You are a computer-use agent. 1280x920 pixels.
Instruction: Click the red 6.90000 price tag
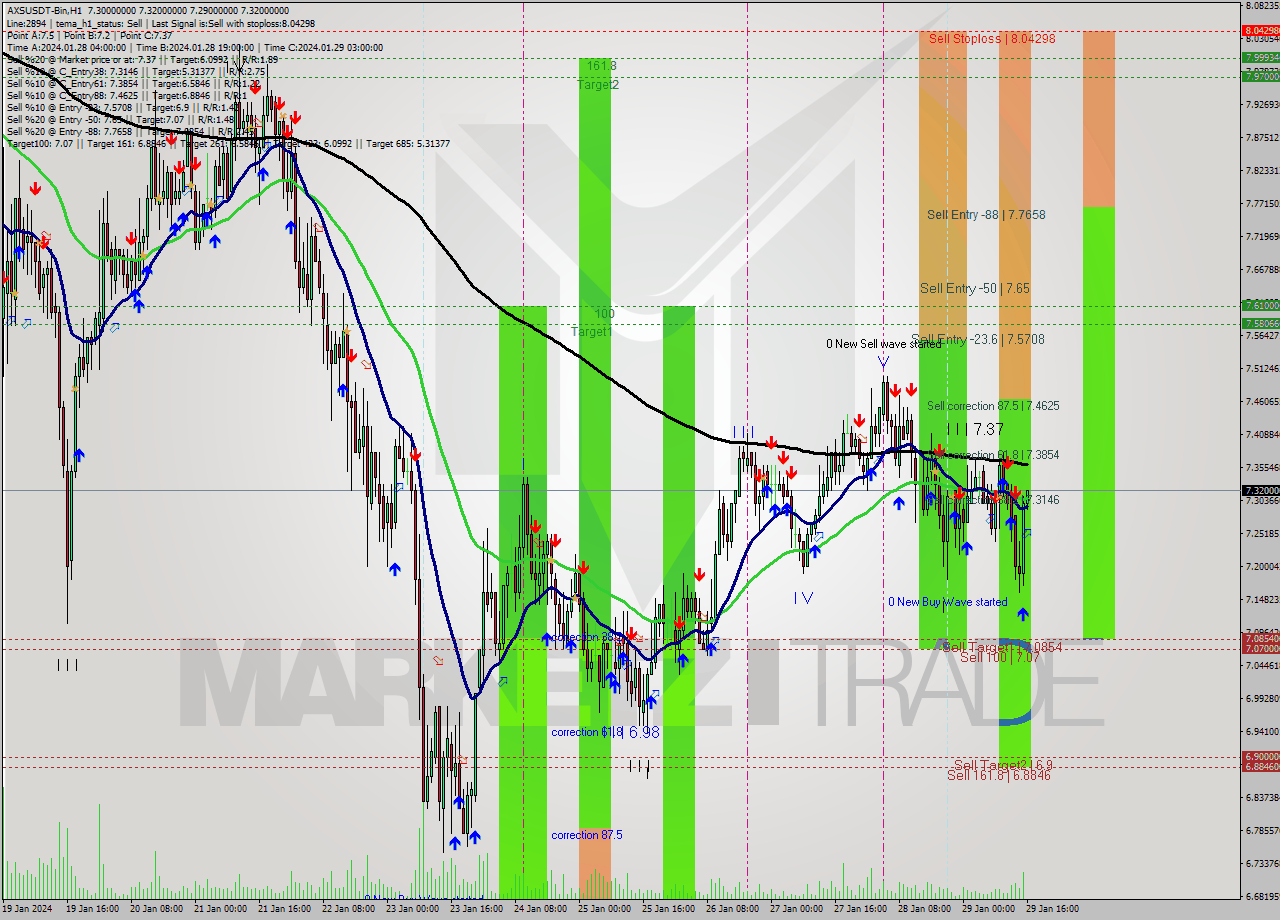coord(1260,756)
